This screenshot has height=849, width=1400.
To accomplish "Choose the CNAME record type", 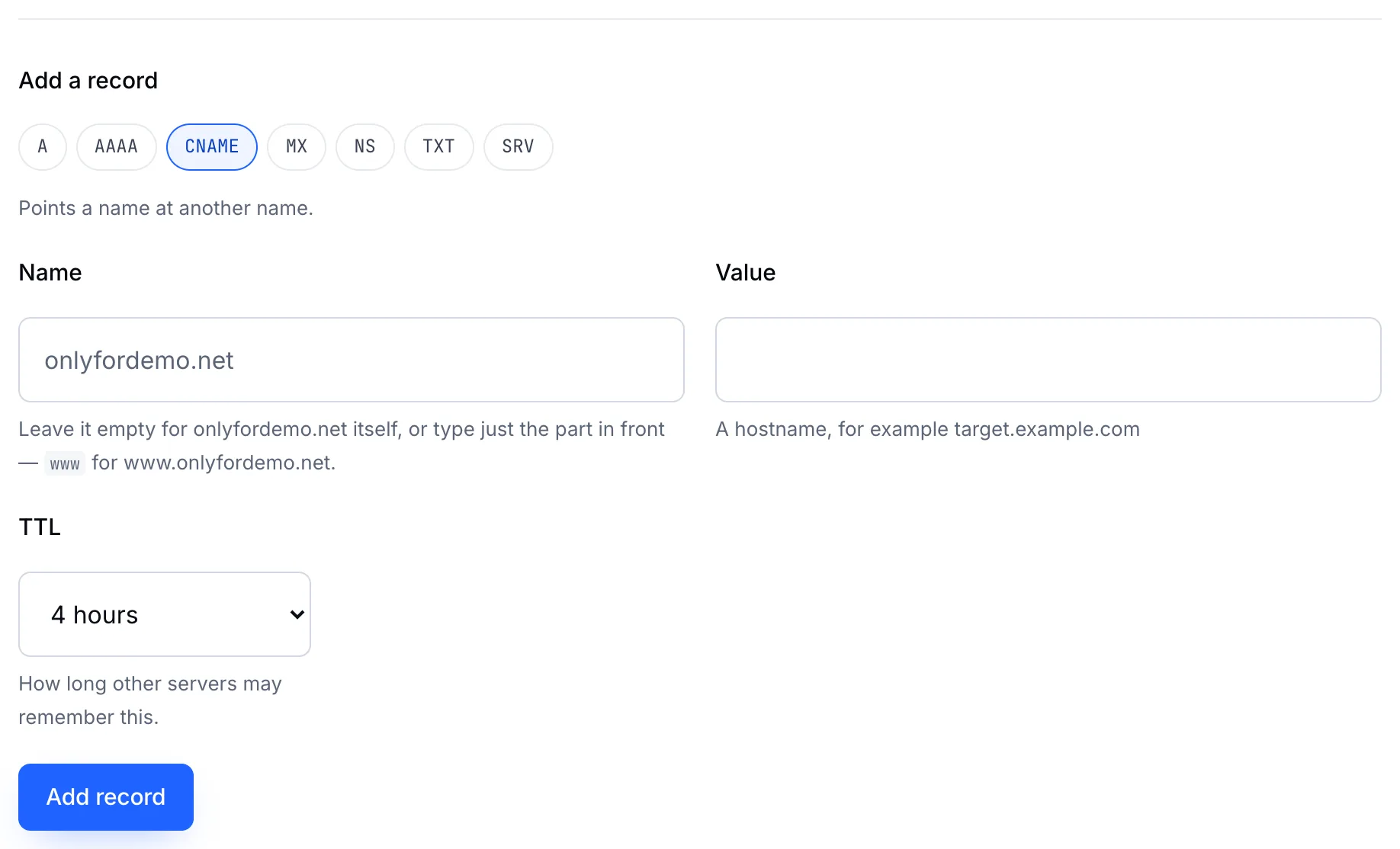I will (x=212, y=146).
